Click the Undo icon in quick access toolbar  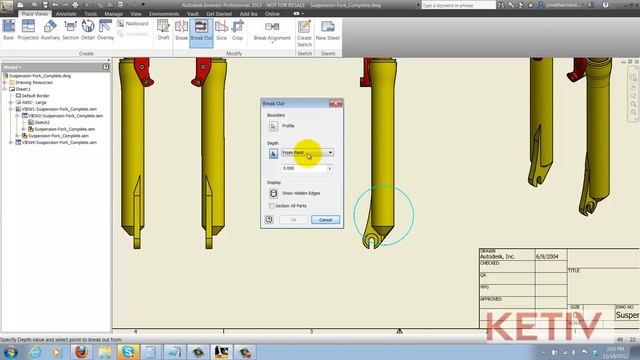[x=55, y=5]
